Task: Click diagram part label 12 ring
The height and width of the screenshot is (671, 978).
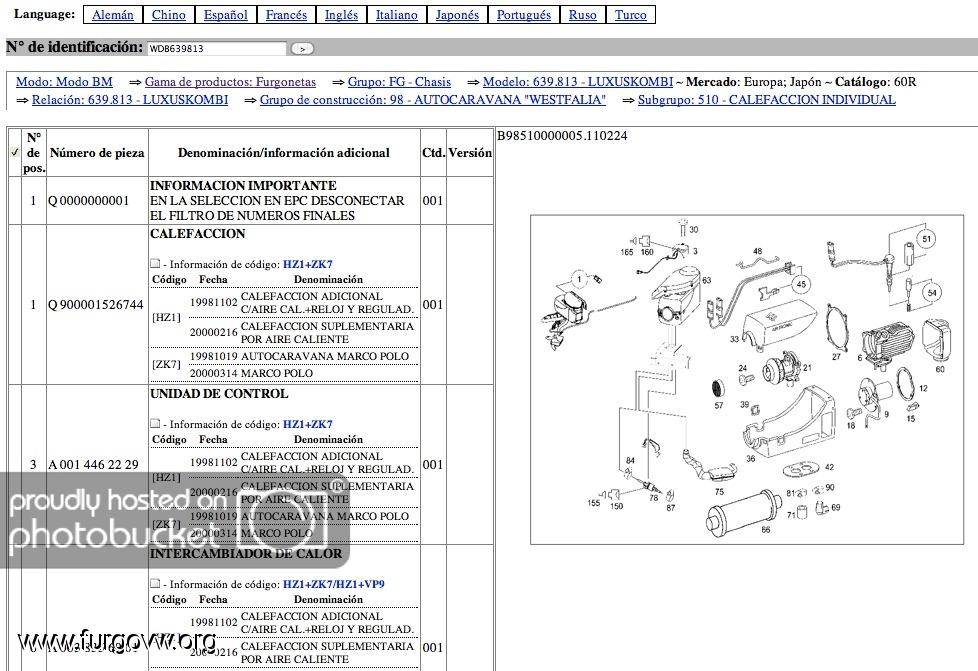Action: pyautogui.click(x=923, y=389)
